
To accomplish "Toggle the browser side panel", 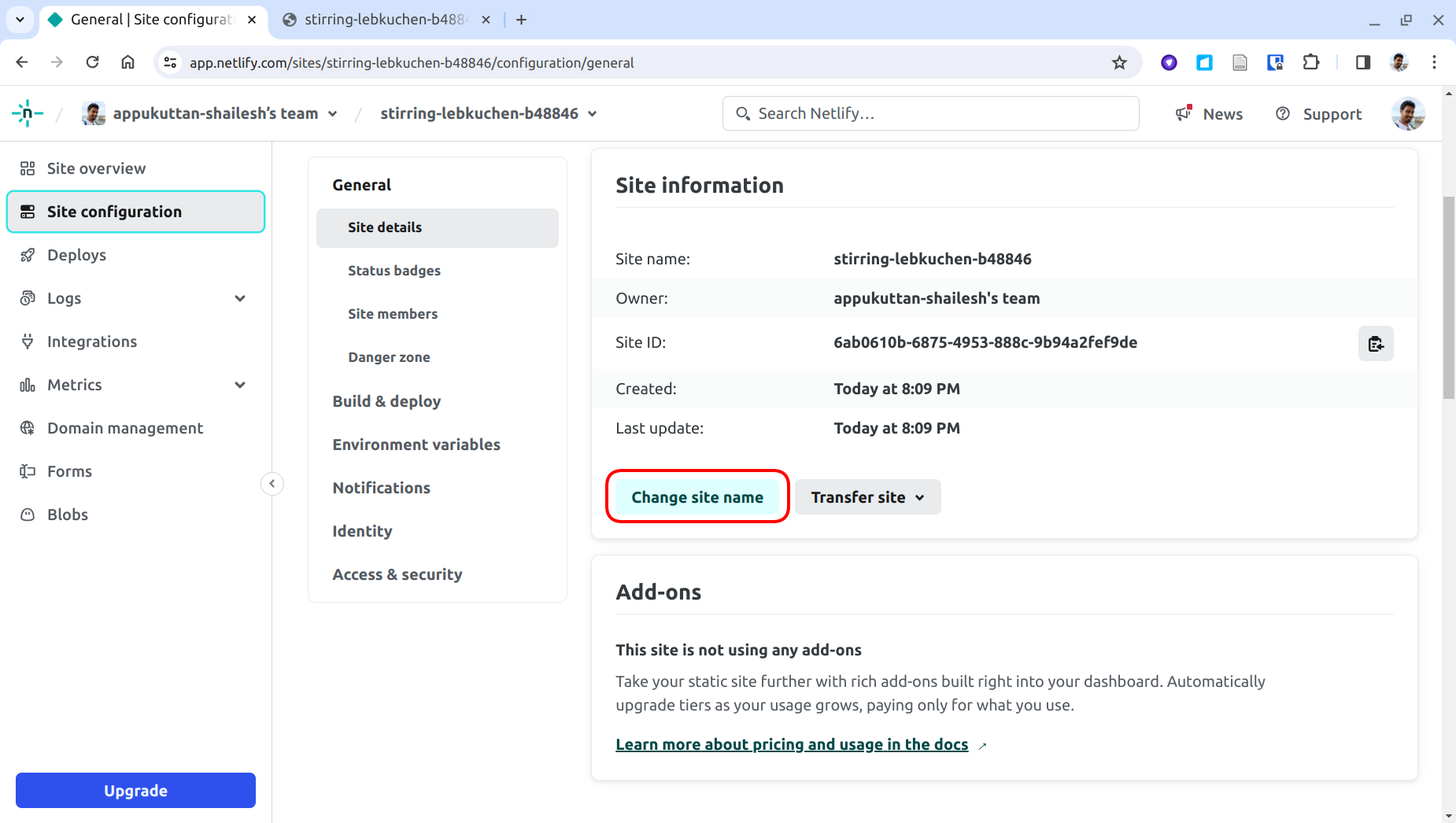I will [1363, 63].
